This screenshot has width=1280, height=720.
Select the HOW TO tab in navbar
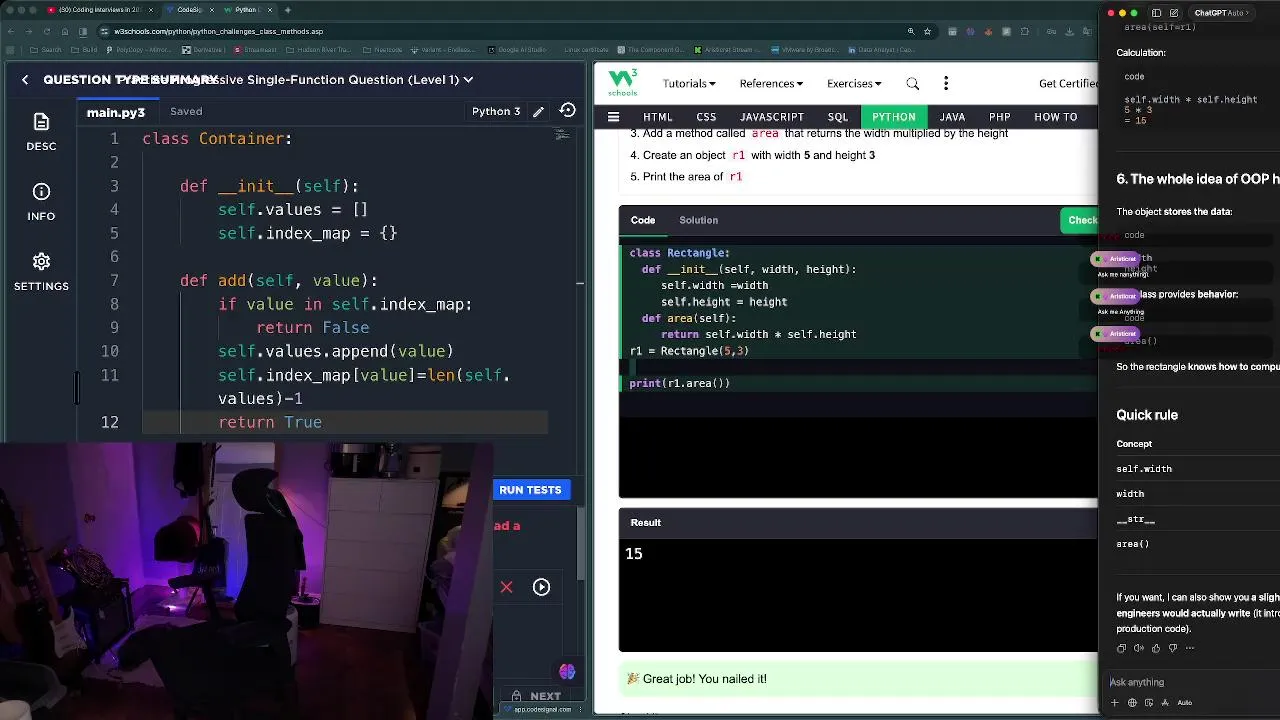tap(1055, 117)
